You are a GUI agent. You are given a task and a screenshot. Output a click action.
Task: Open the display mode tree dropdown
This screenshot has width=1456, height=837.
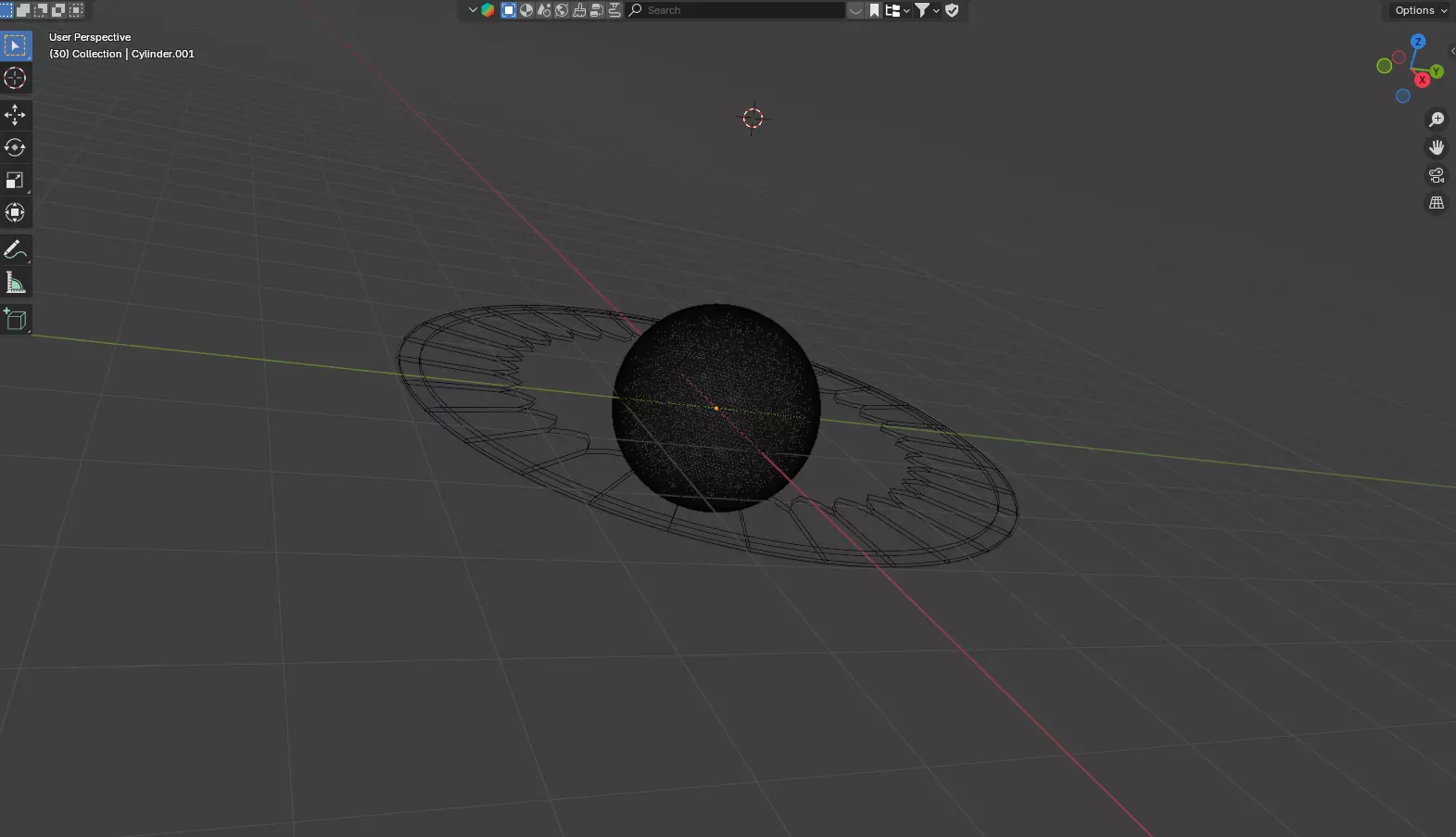pyautogui.click(x=897, y=10)
